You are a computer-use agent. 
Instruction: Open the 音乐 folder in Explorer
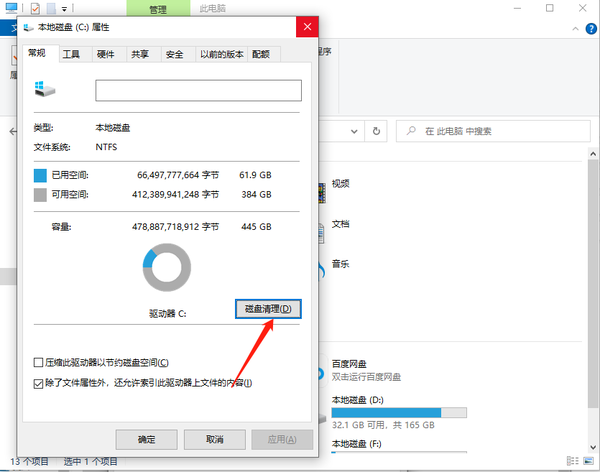coord(340,264)
